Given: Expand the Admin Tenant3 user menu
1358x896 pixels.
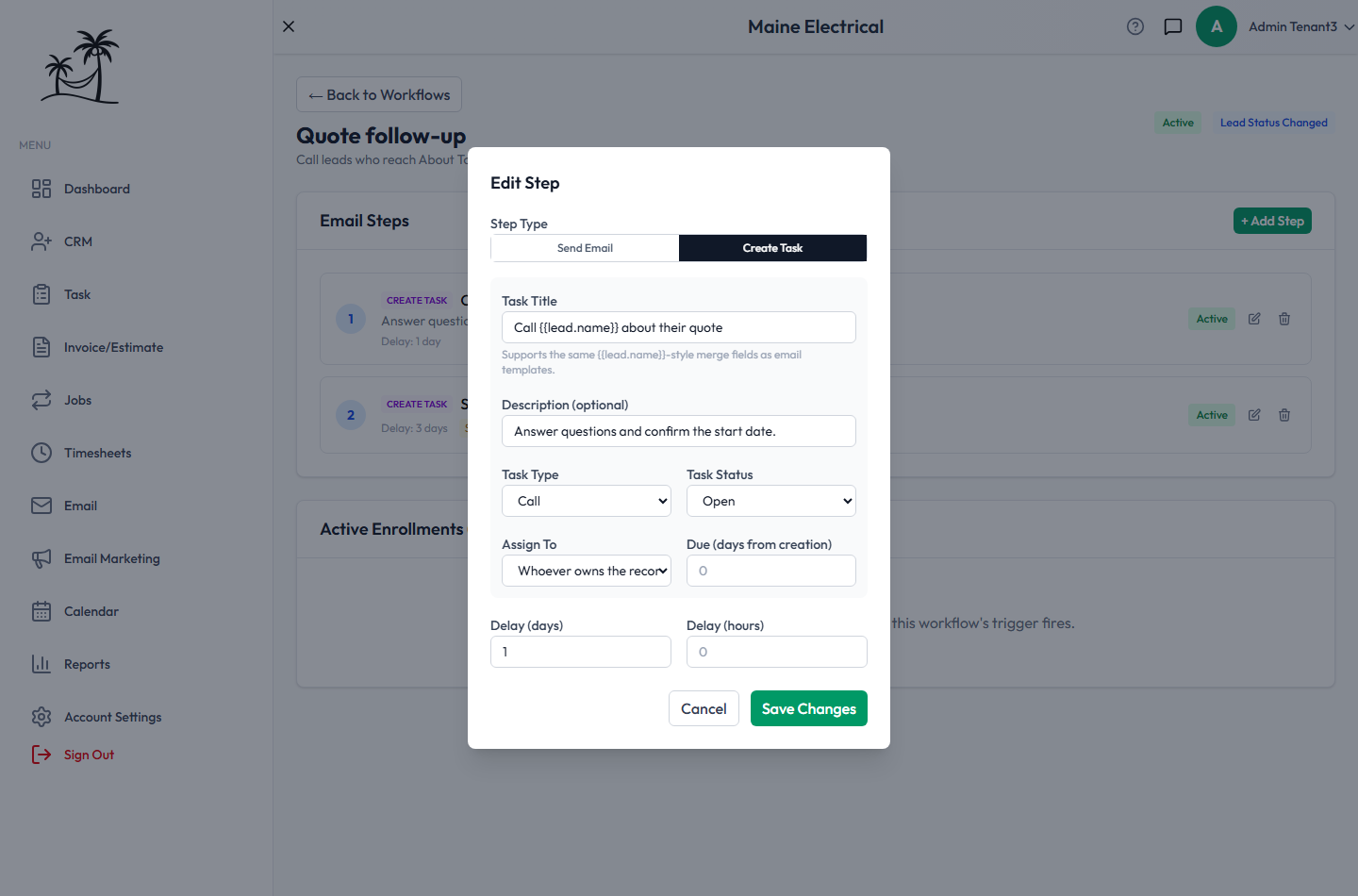Looking at the screenshot, I should coord(1301,26).
